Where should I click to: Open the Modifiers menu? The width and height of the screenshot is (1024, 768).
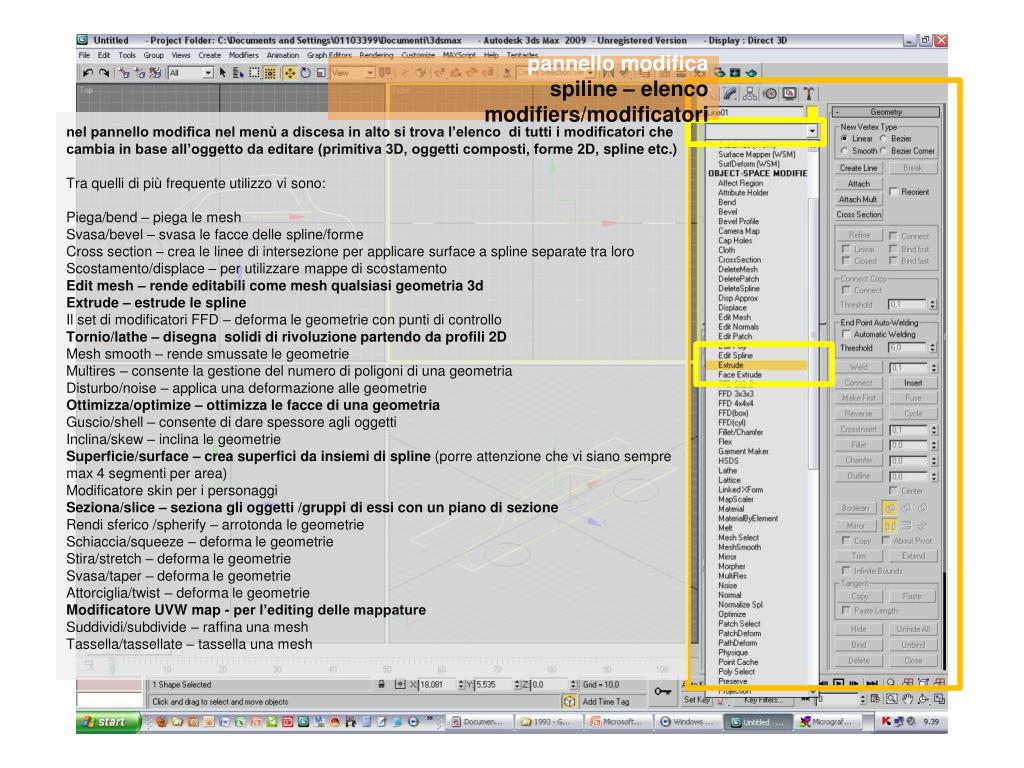coord(244,56)
